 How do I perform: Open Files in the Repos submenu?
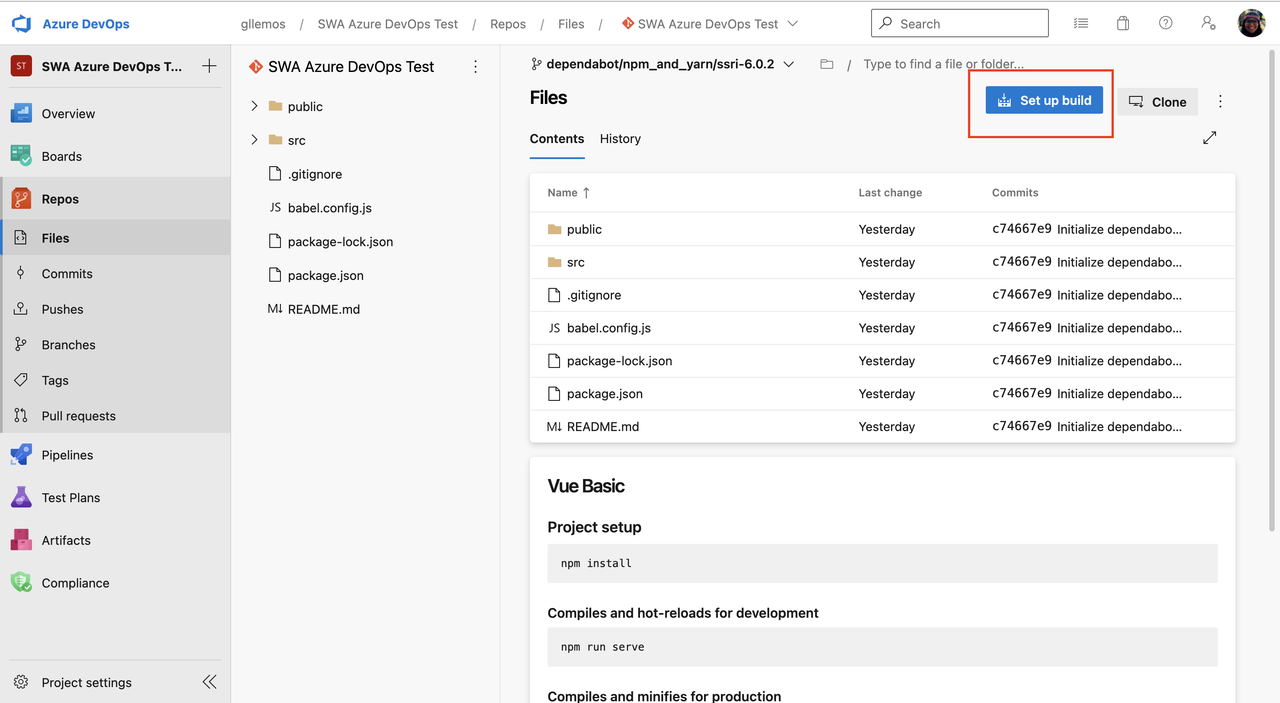(115, 238)
